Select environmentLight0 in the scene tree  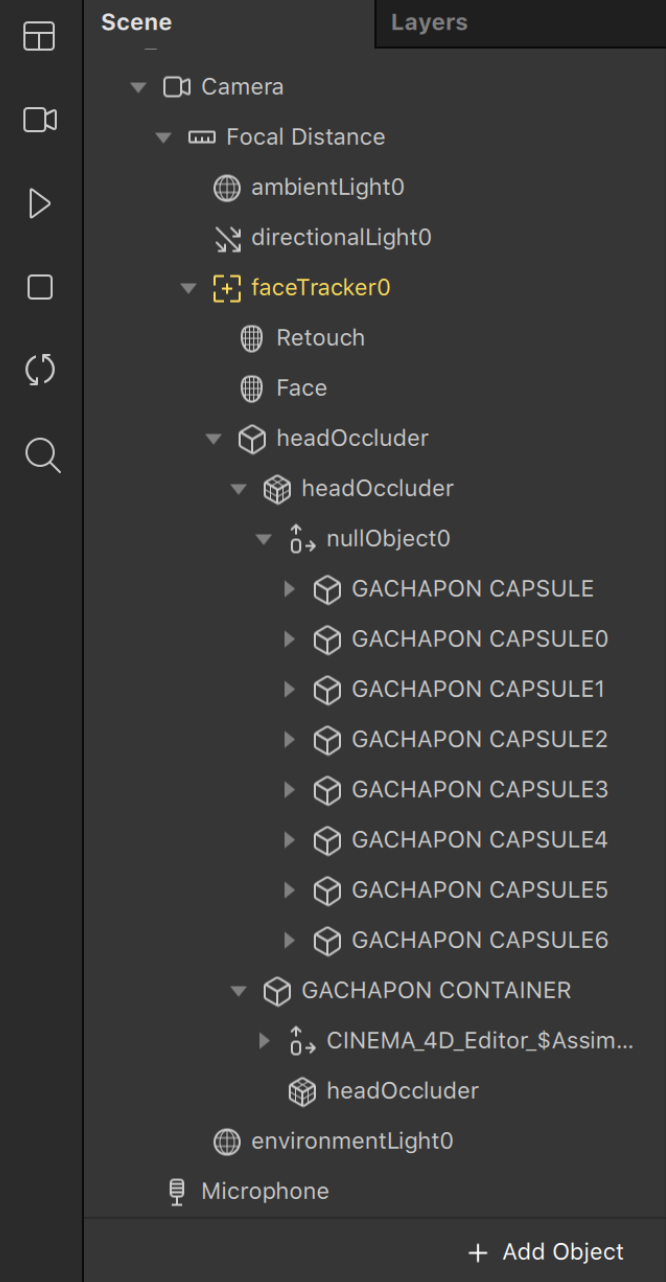tap(334, 1141)
